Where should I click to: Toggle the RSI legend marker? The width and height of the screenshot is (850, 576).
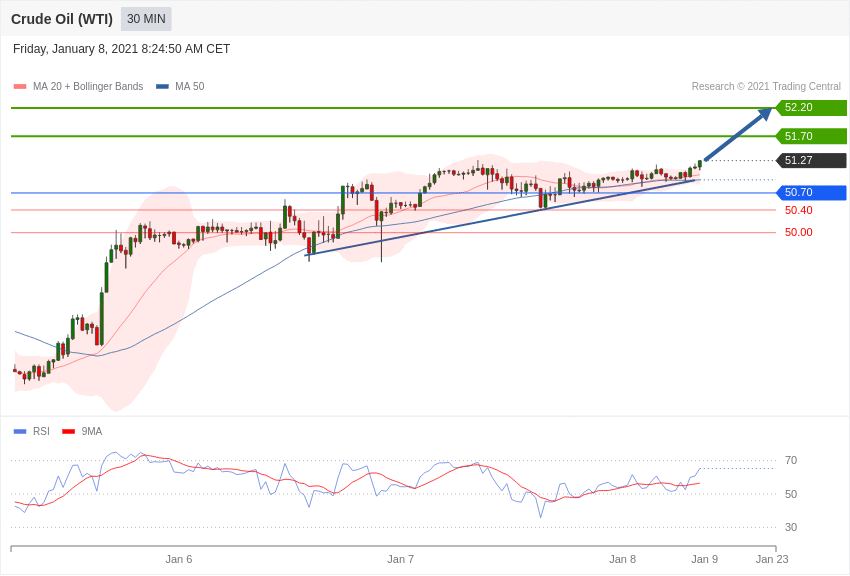20,432
